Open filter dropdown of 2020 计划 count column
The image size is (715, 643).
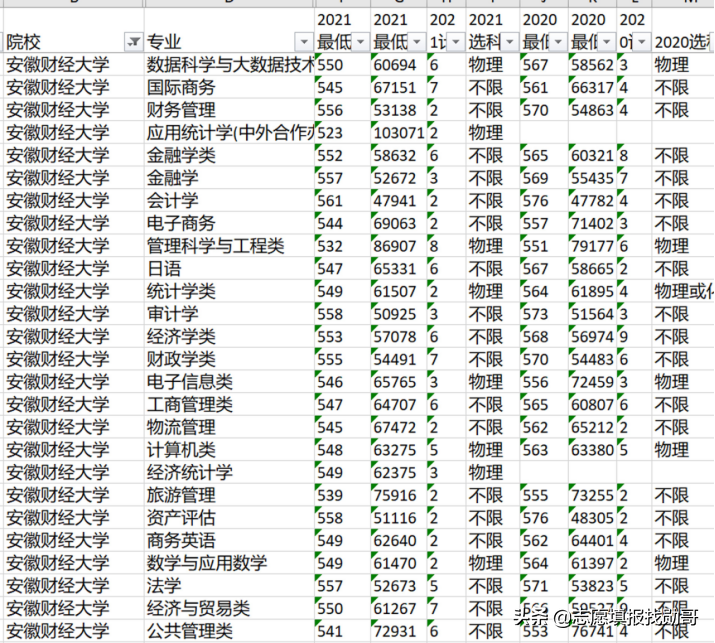[642, 42]
